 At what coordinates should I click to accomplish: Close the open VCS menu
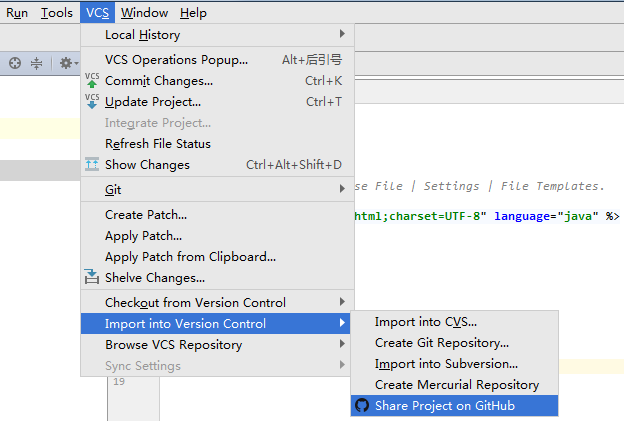tap(98, 13)
